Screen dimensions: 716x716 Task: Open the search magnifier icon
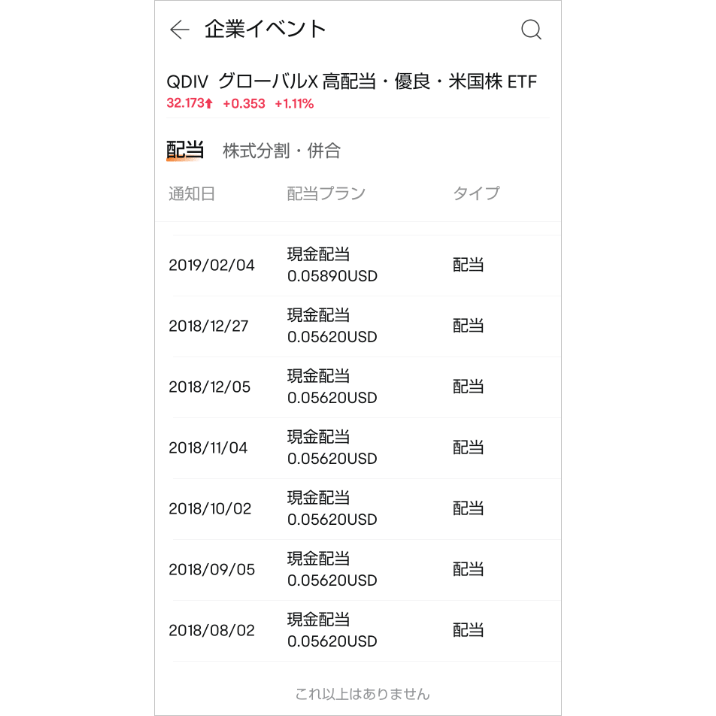coord(531,30)
